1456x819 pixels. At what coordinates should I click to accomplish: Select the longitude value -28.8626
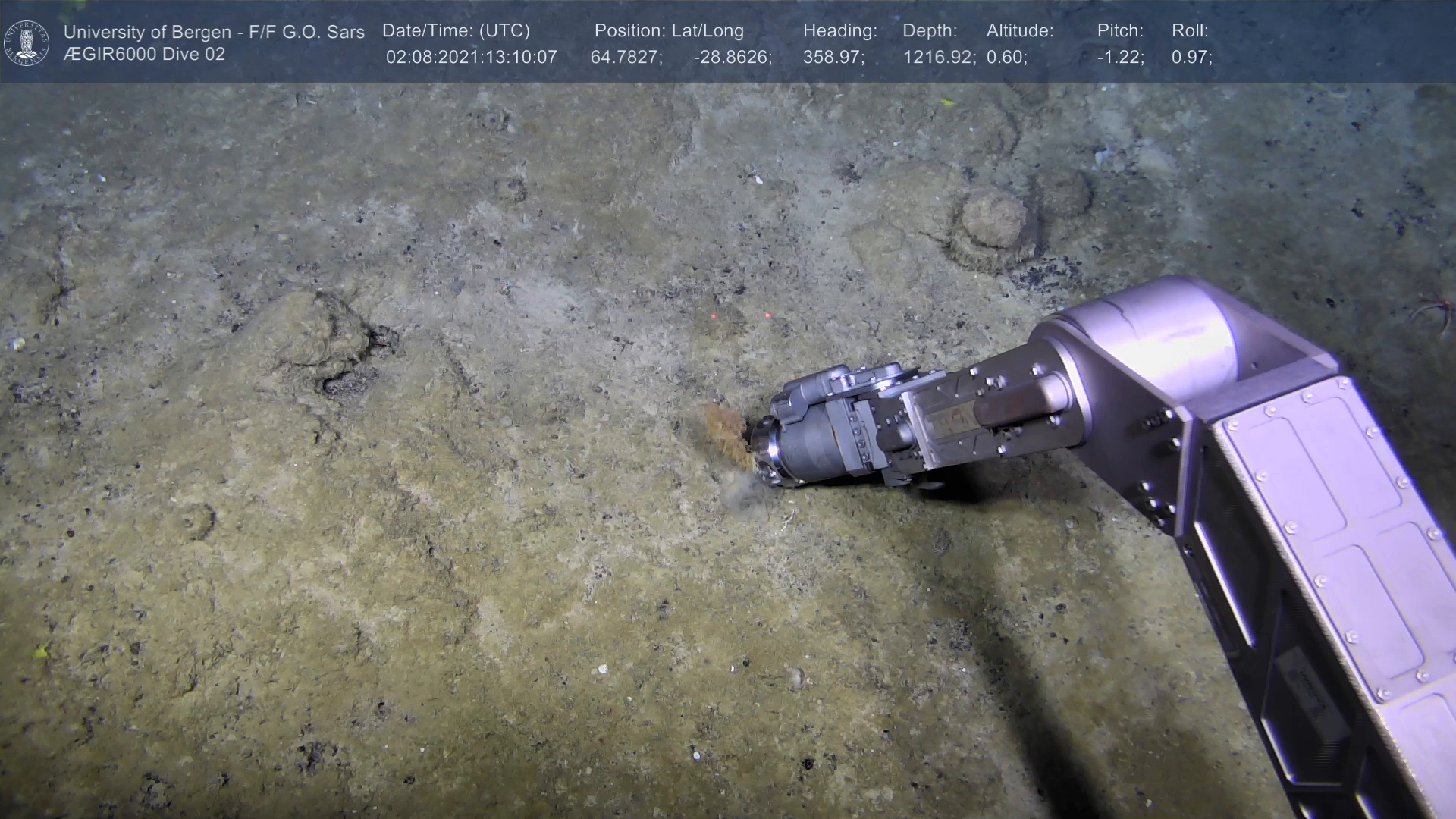click(733, 58)
